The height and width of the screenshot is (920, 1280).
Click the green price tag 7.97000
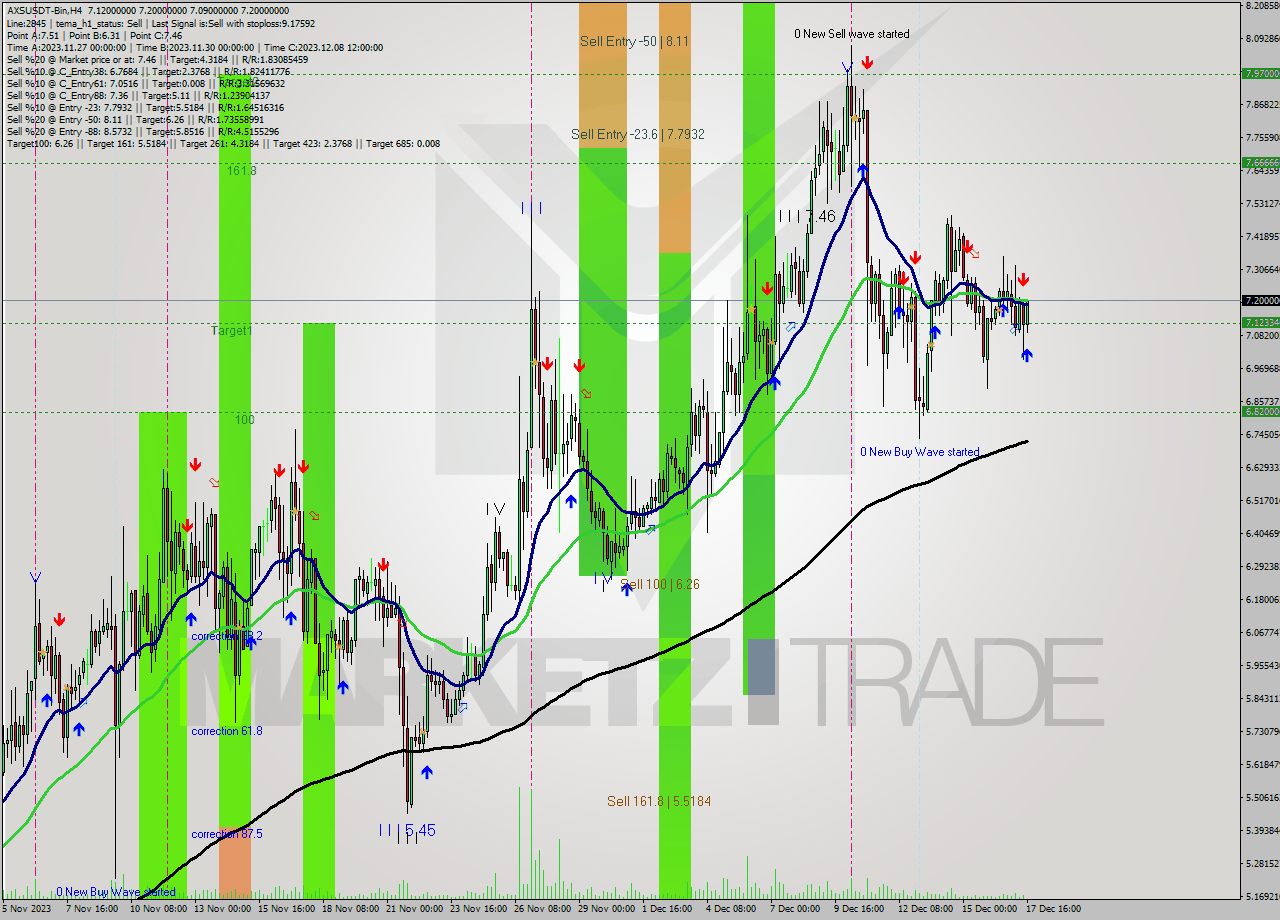[x=1260, y=73]
